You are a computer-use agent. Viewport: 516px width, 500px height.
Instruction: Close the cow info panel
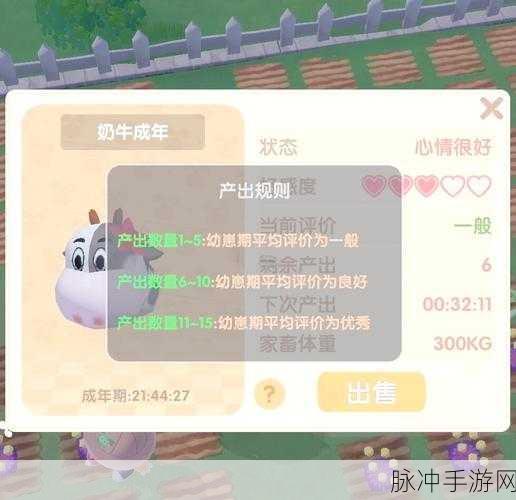[491, 108]
